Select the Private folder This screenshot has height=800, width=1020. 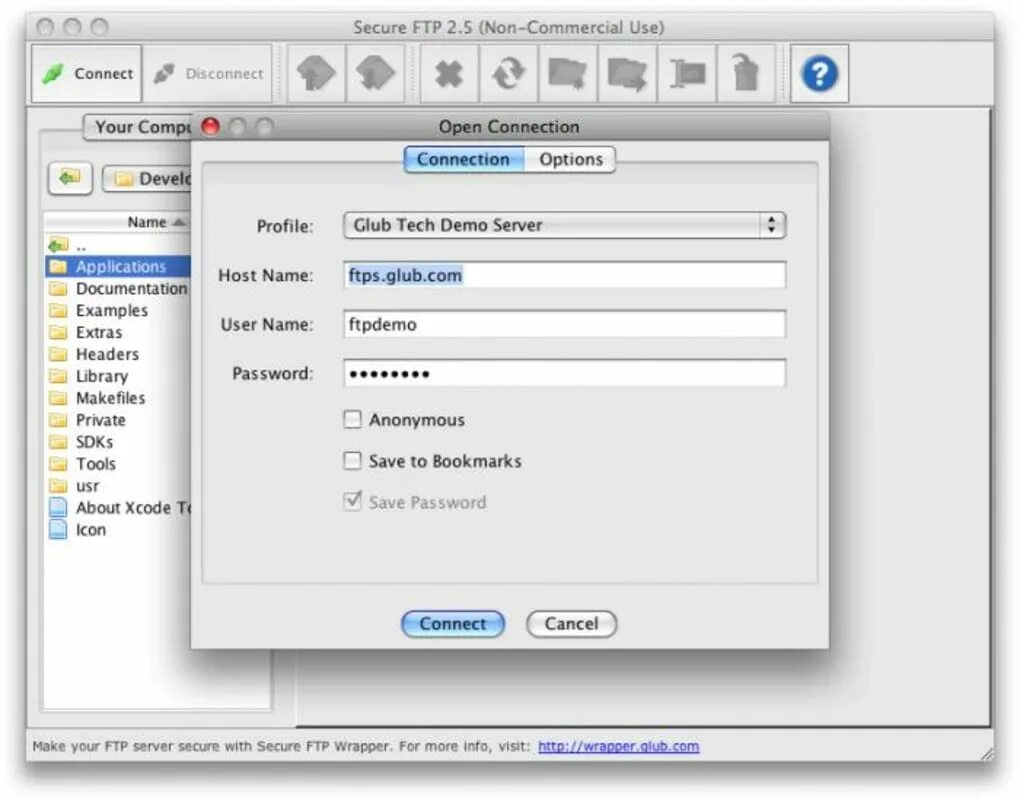tap(117, 420)
